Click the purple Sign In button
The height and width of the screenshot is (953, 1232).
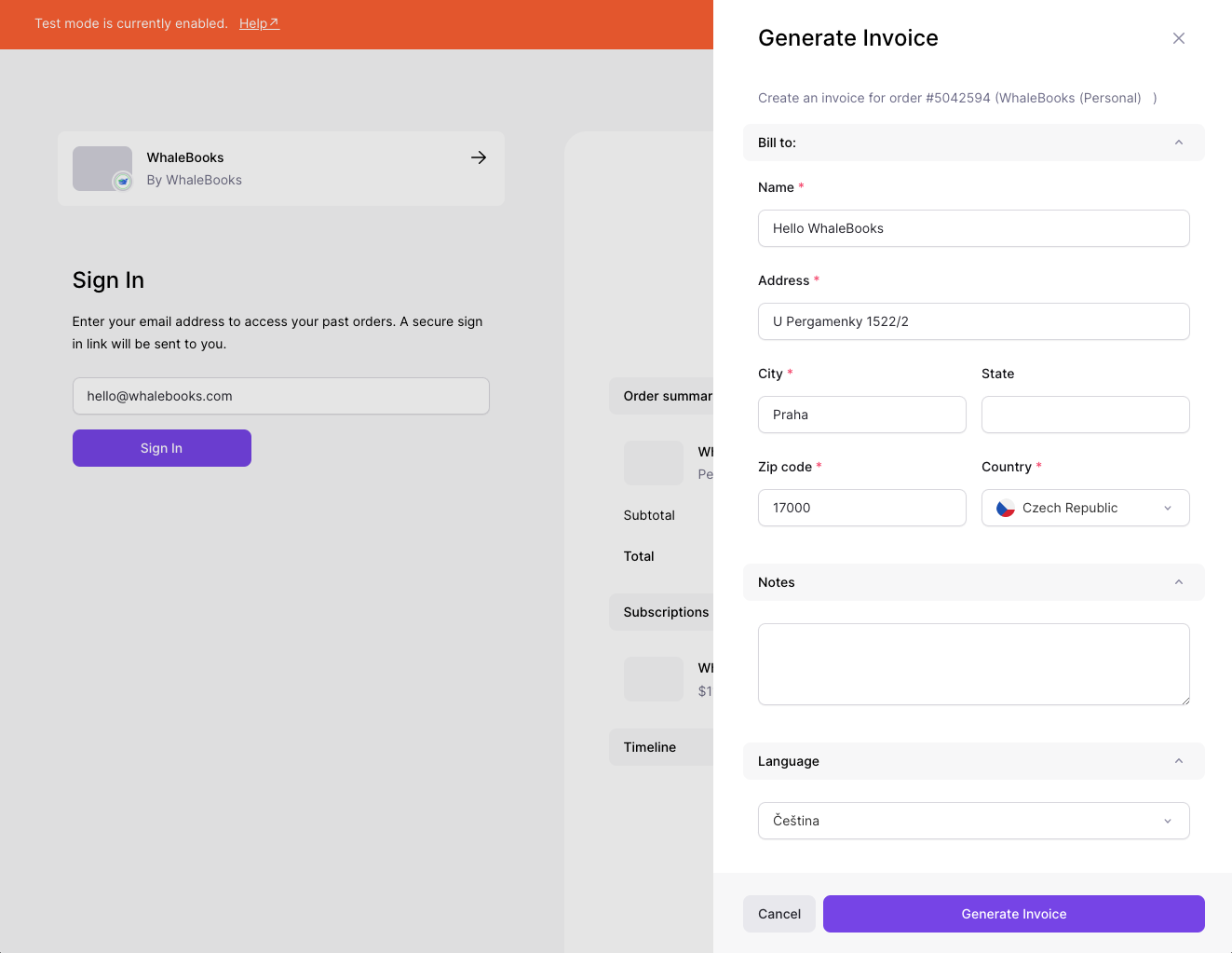[162, 448]
